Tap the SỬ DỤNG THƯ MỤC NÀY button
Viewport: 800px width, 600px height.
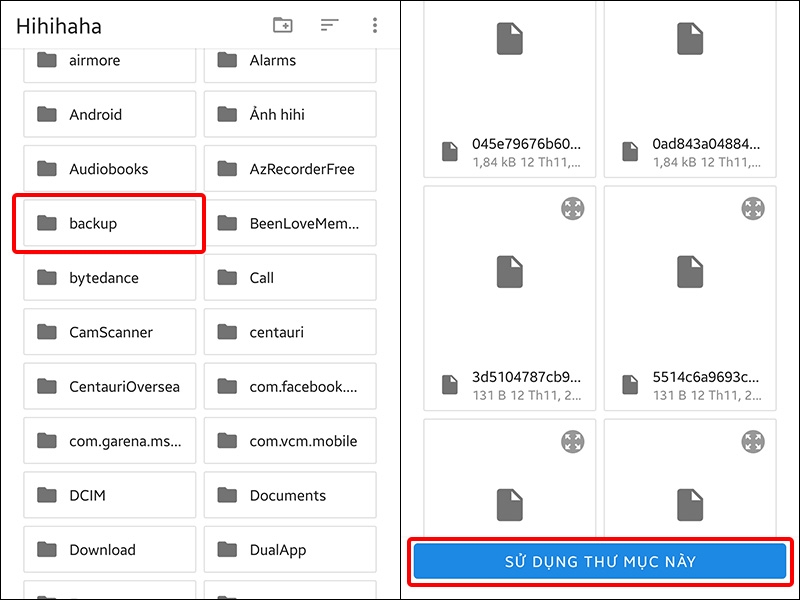pos(600,561)
